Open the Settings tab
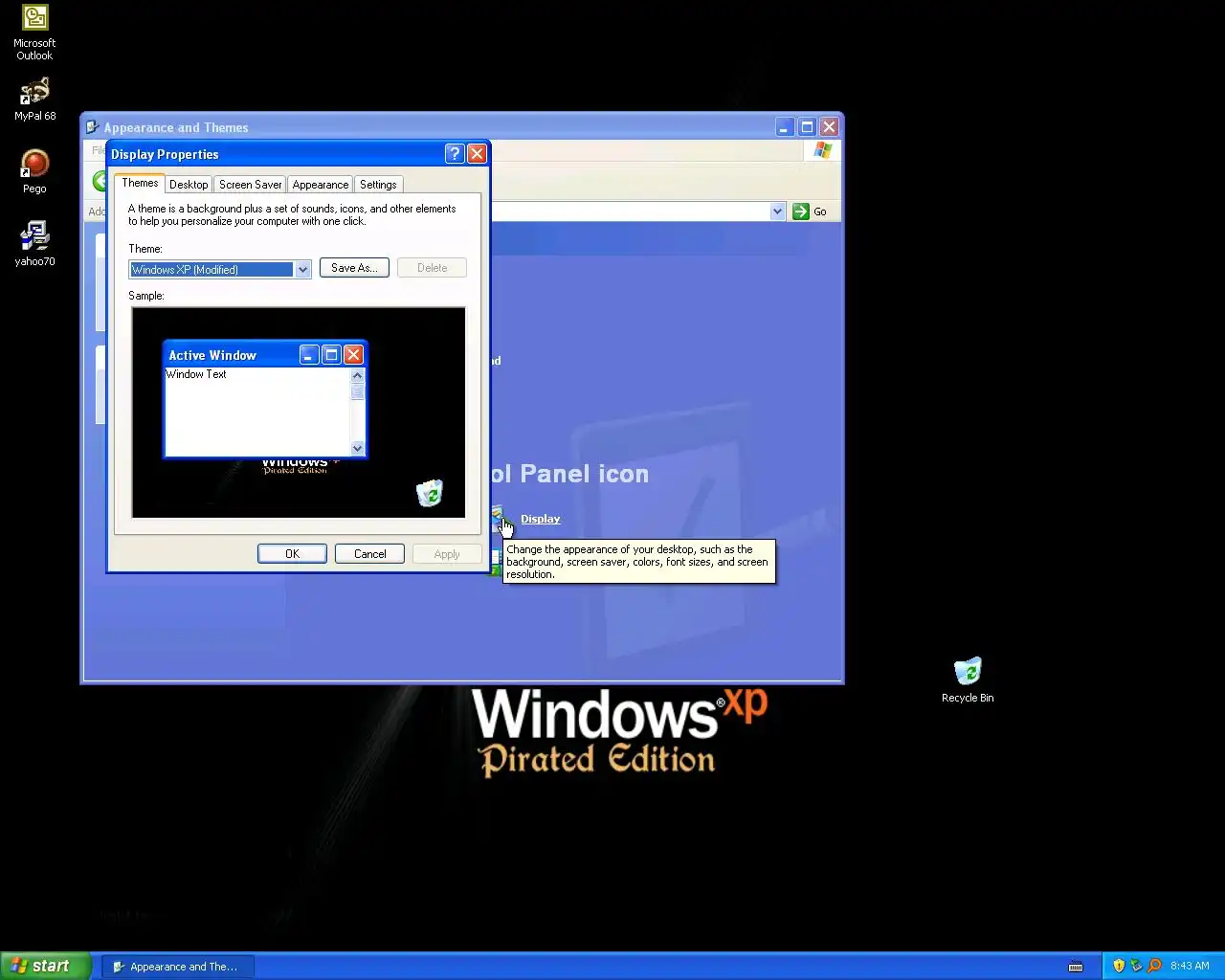Viewport: 1225px width, 980px height. click(378, 185)
